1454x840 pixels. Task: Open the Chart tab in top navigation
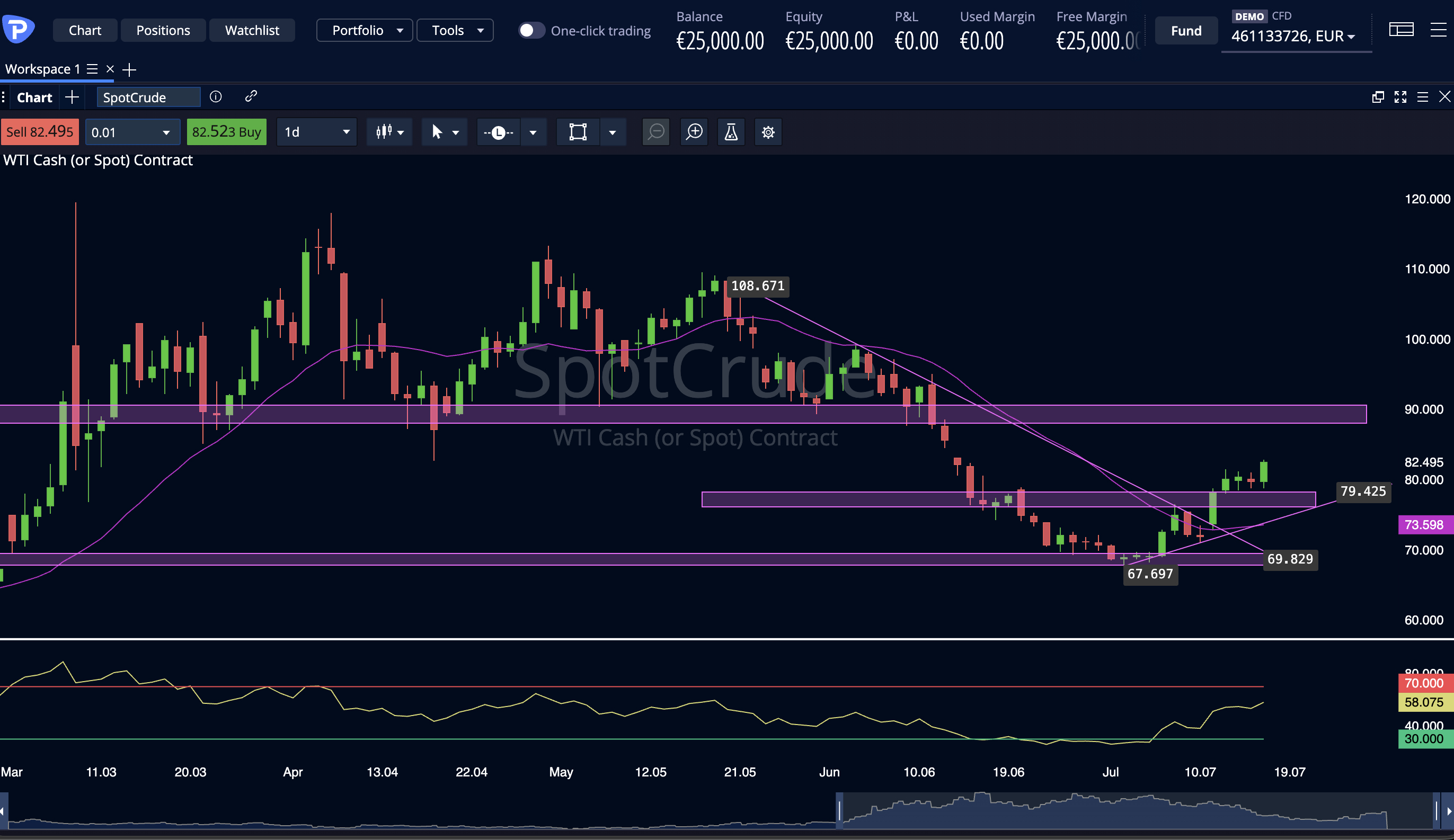coord(85,31)
